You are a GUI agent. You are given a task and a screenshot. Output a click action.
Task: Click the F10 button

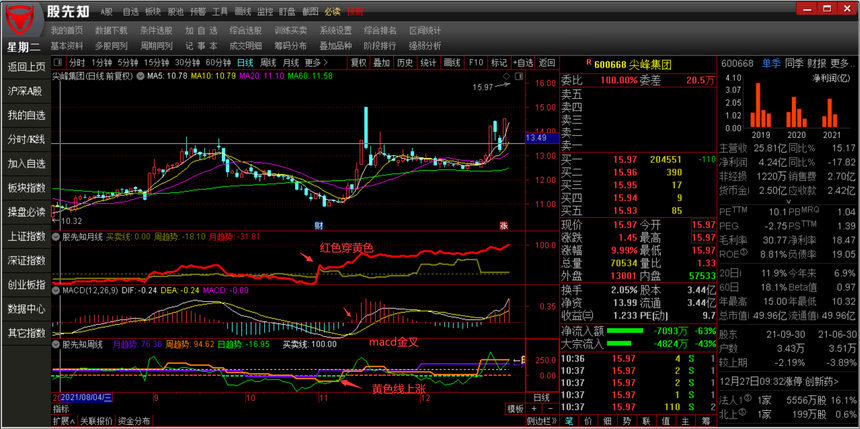click(477, 63)
